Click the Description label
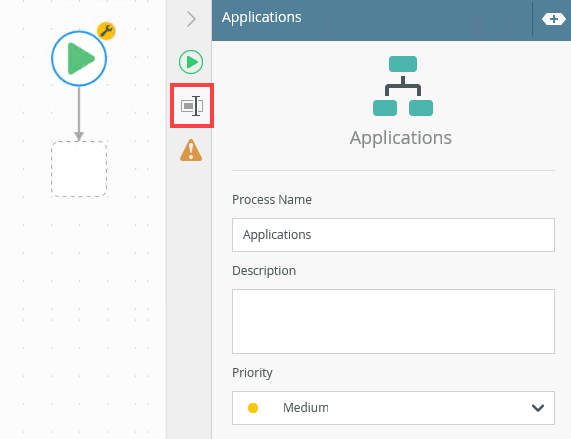The width and height of the screenshot is (571, 439). (x=264, y=270)
